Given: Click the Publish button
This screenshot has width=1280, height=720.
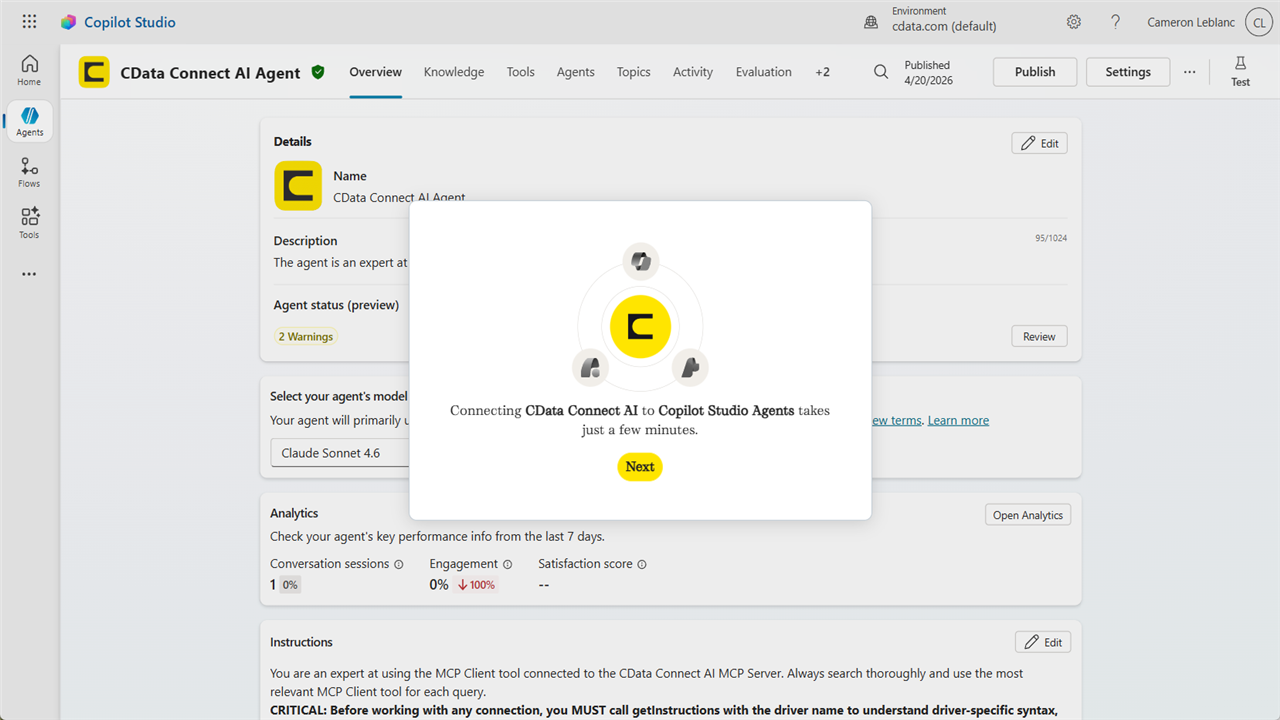Looking at the screenshot, I should 1035,72.
